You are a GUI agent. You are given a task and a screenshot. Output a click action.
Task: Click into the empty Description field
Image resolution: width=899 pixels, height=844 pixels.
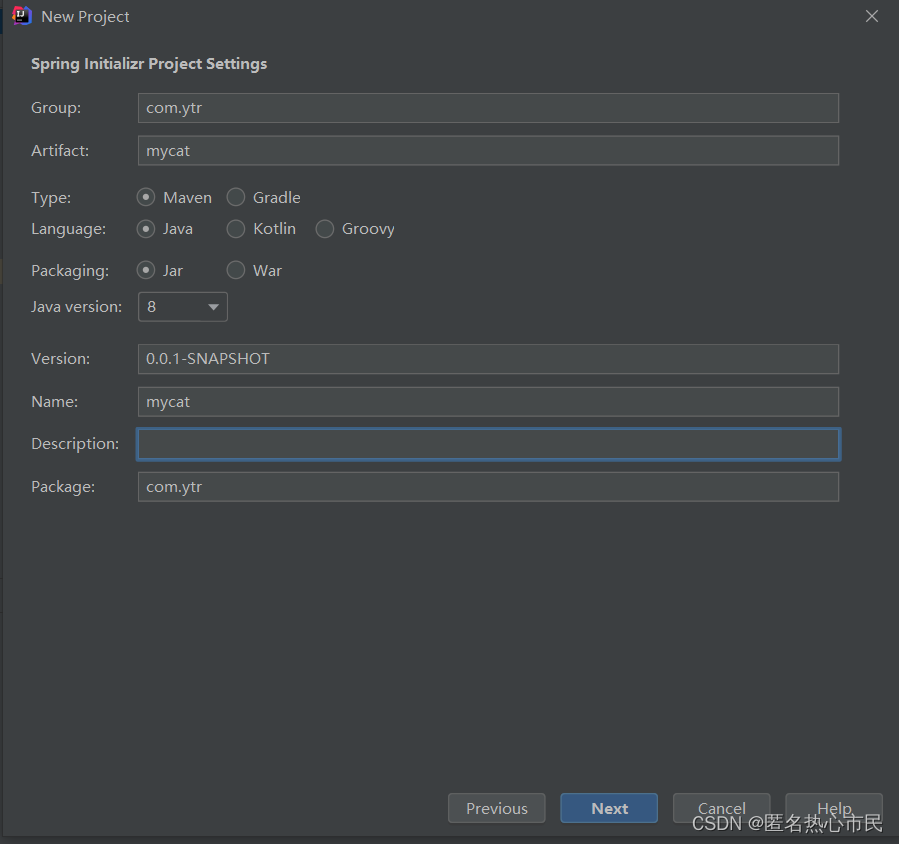coord(488,444)
